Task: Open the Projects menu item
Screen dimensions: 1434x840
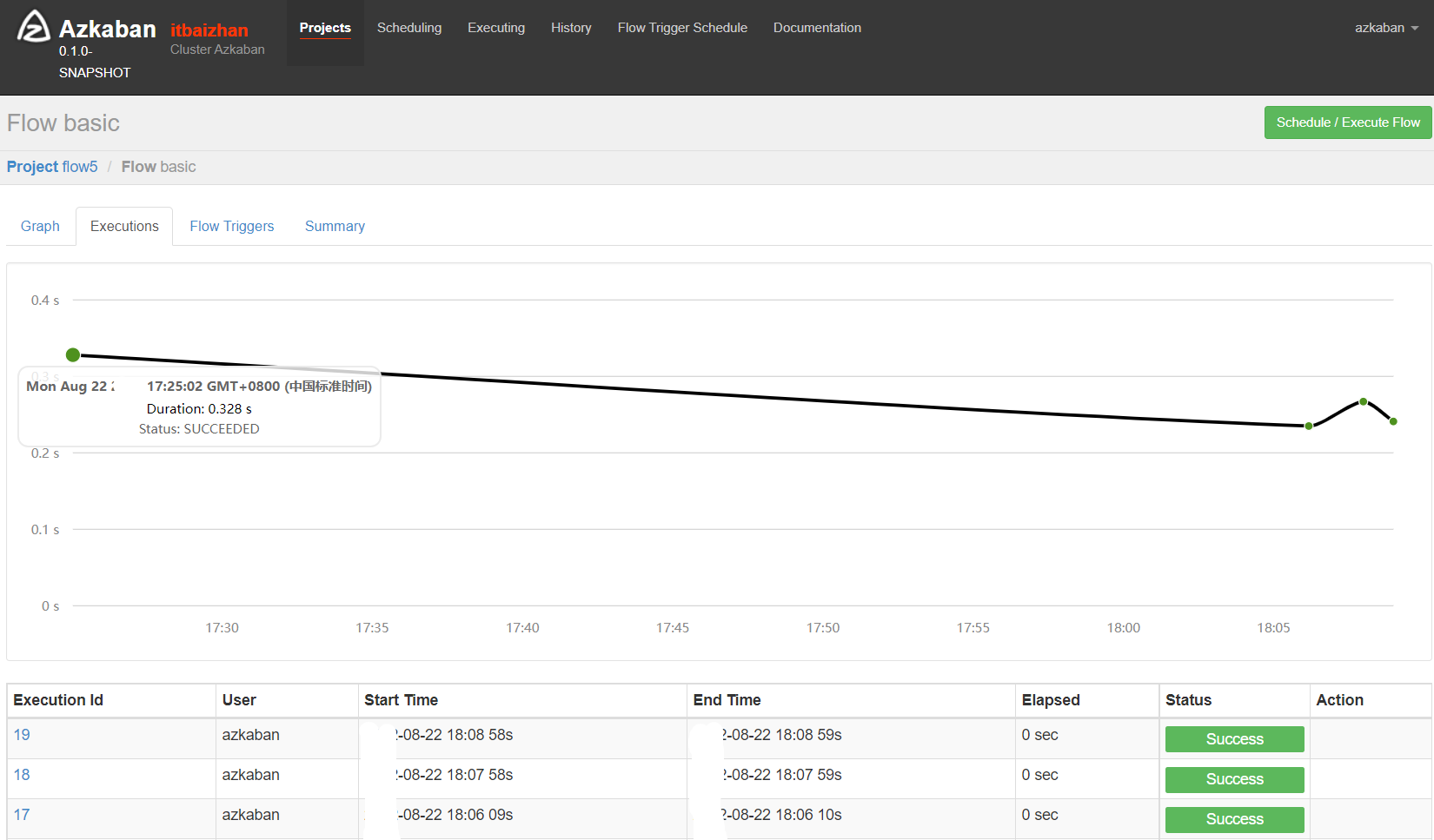Action: tap(325, 28)
